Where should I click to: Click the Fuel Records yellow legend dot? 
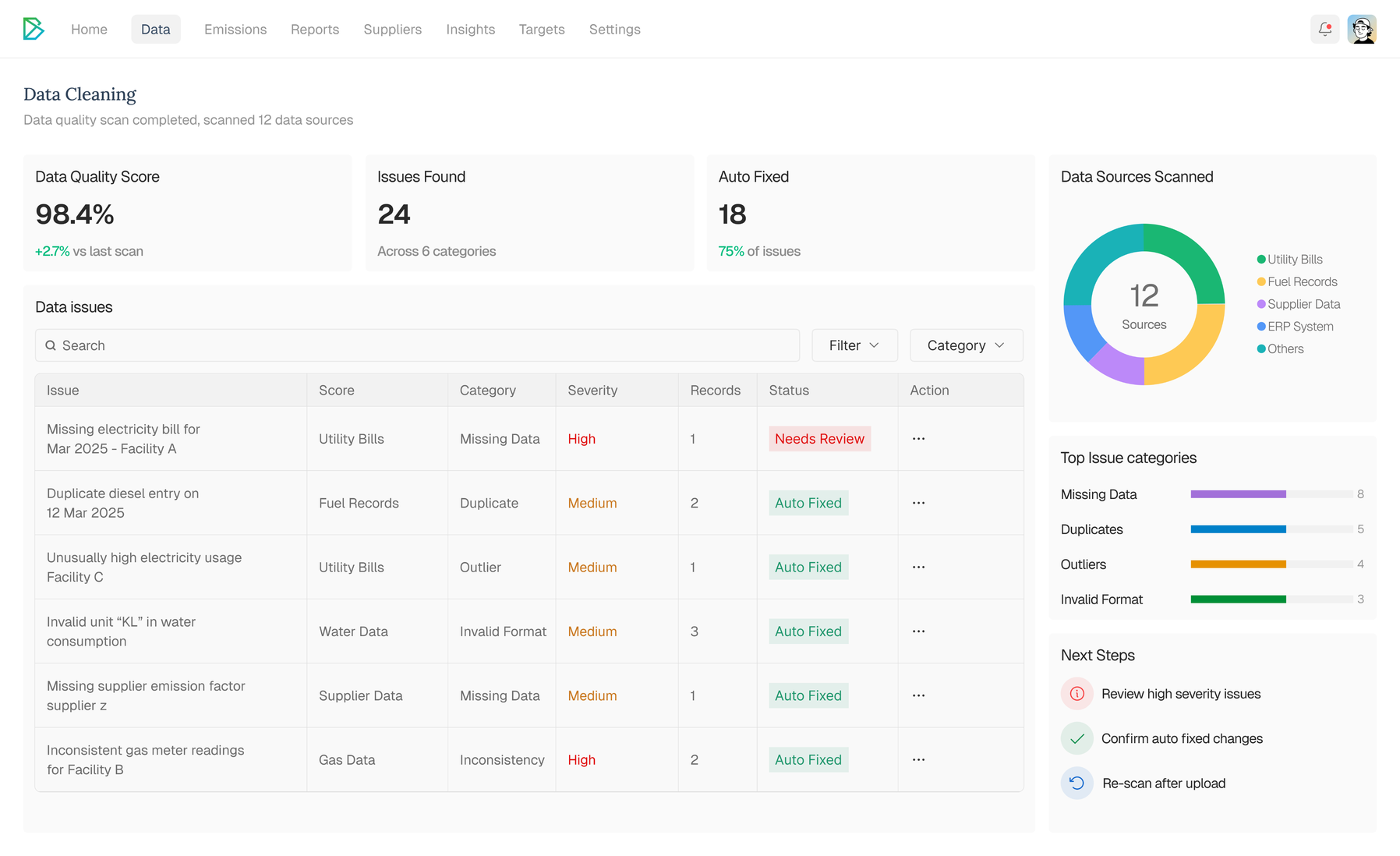(x=1261, y=281)
